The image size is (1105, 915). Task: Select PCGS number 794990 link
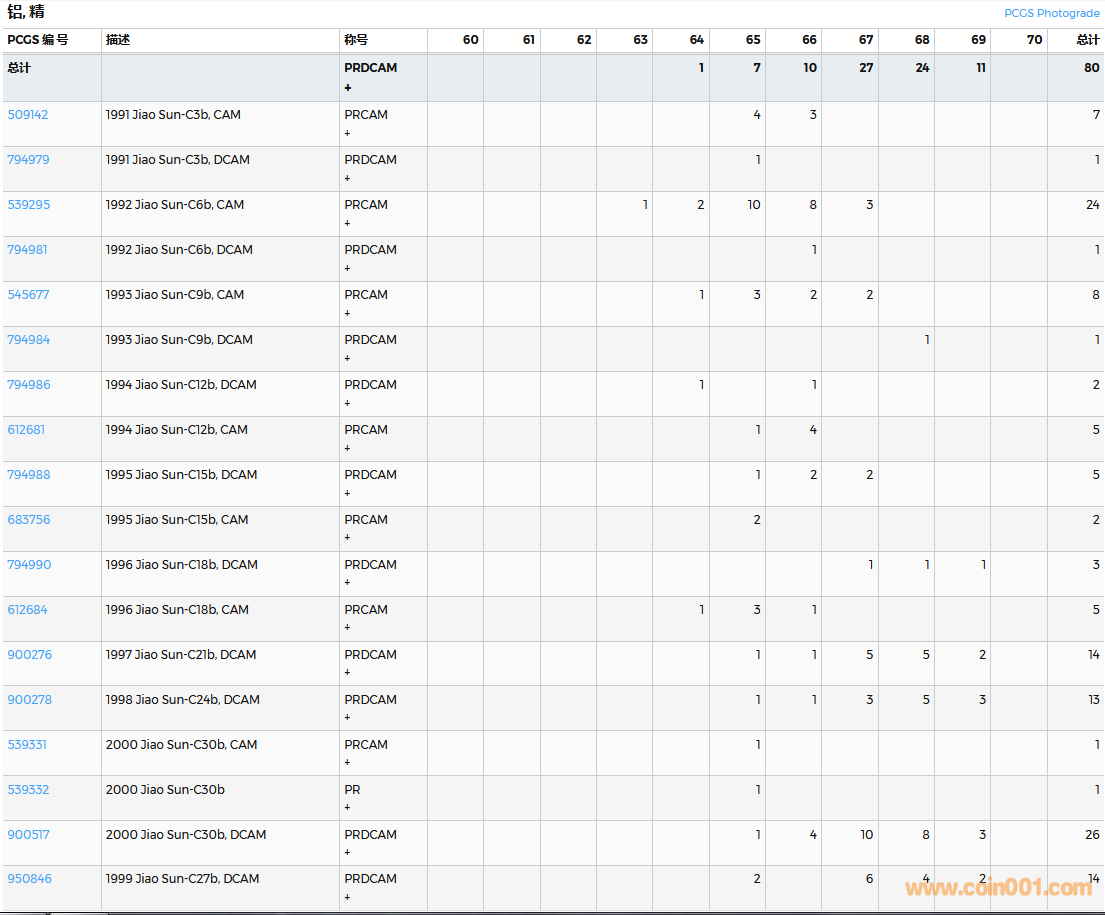pos(28,565)
